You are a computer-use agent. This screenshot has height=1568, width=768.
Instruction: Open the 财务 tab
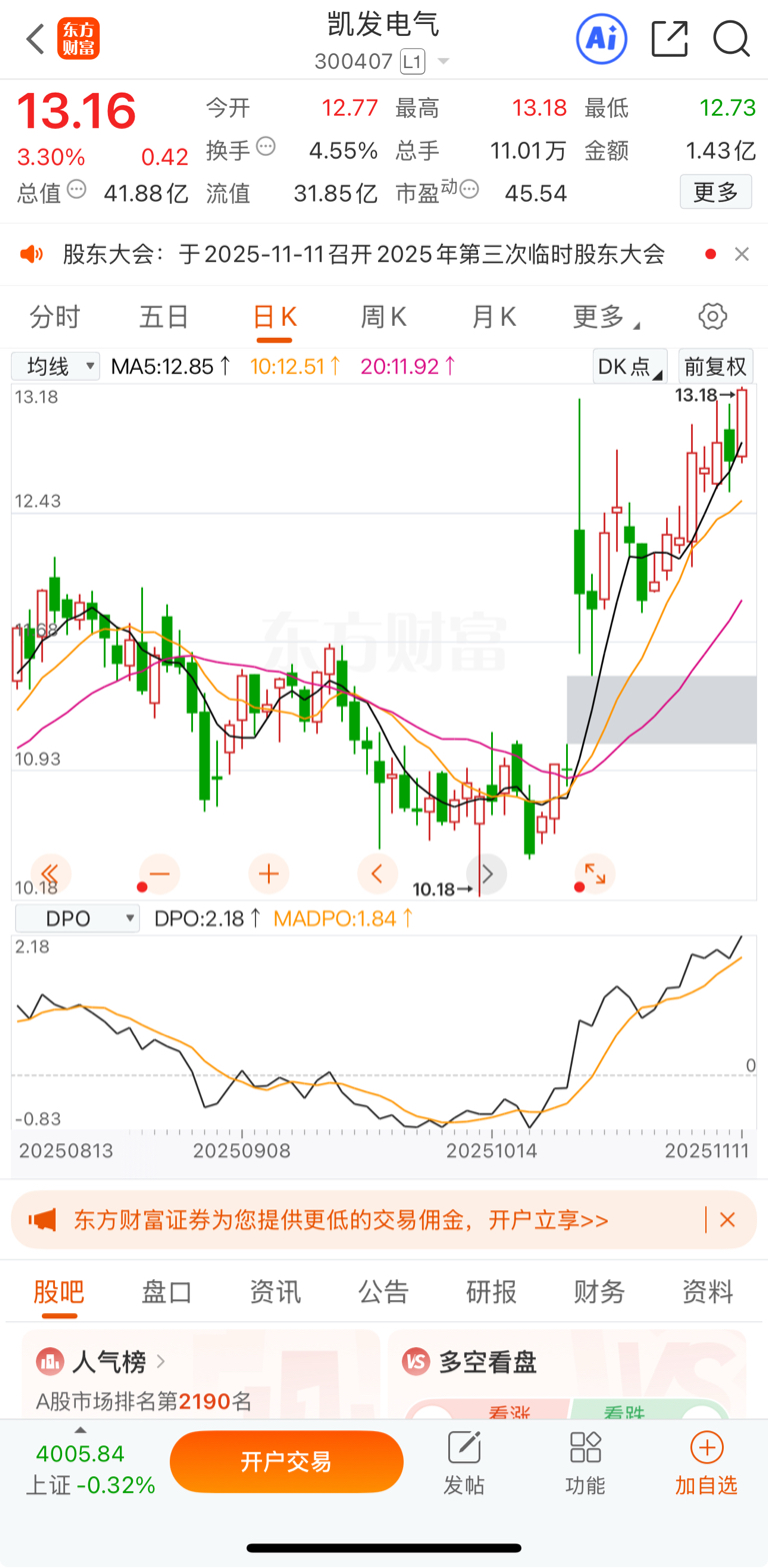[599, 1292]
